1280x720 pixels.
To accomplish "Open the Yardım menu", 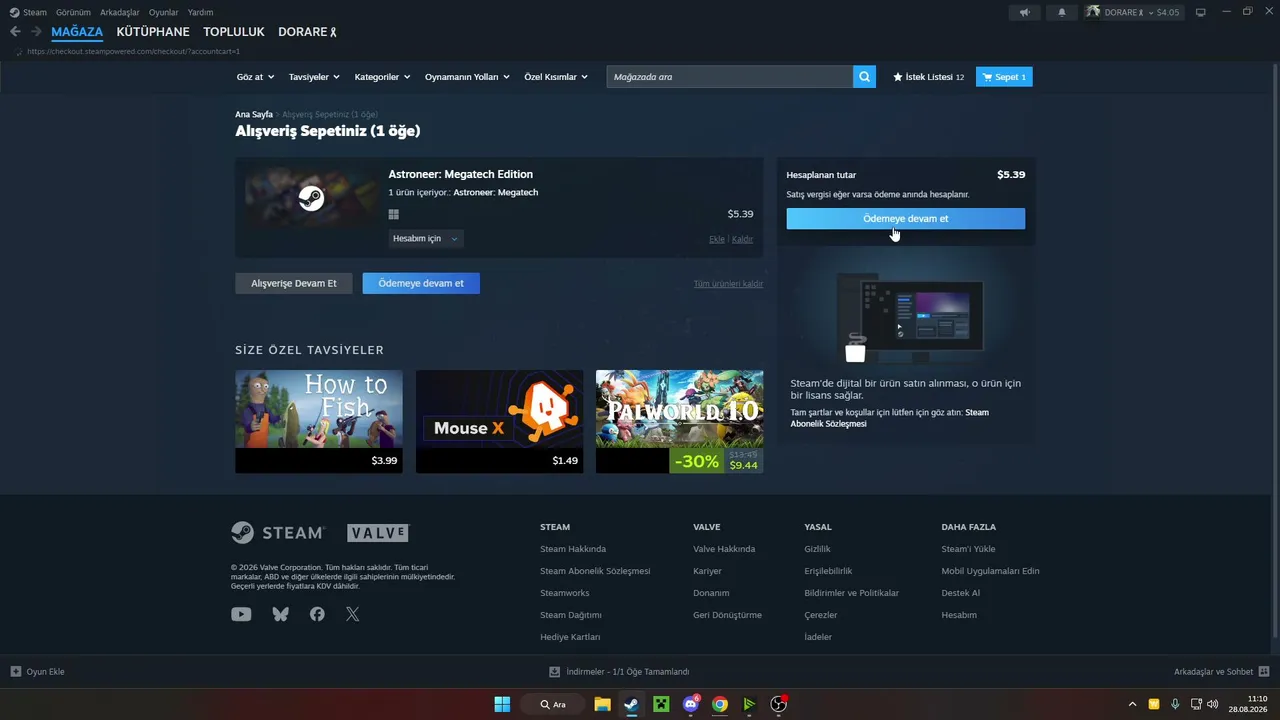I will coord(200,12).
